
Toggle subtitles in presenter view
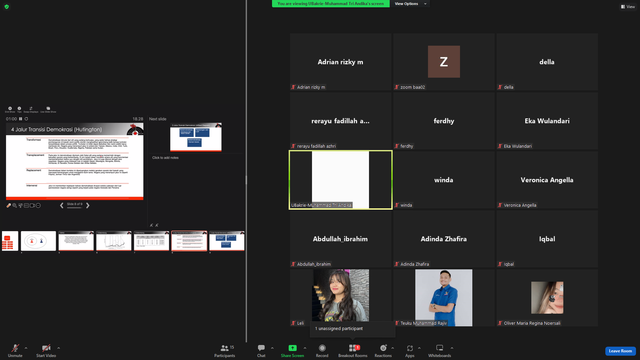(32, 206)
